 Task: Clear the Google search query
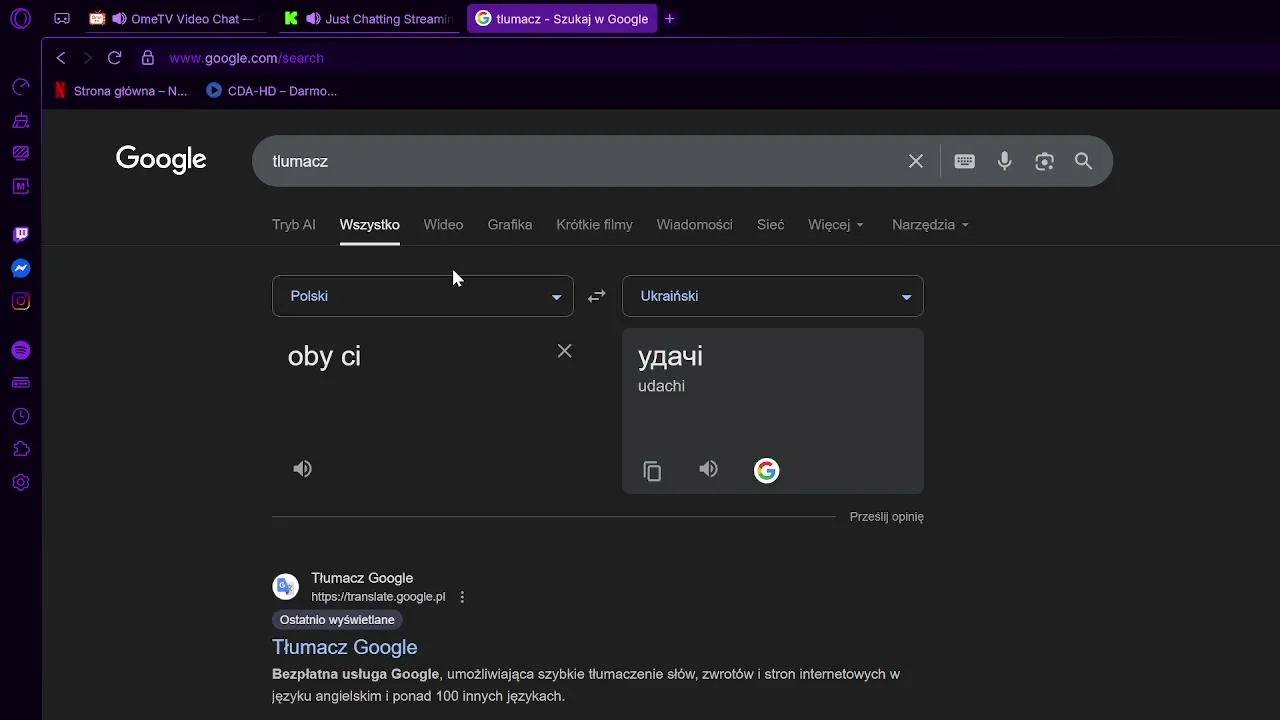[916, 161]
